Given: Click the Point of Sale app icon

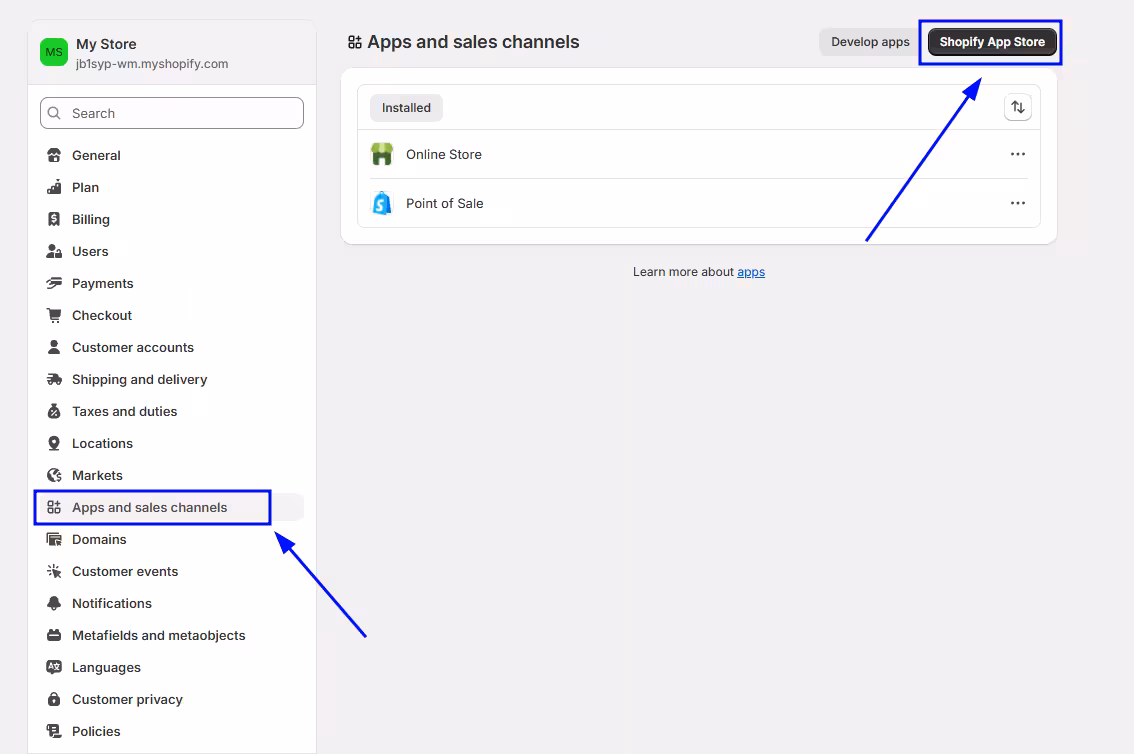Looking at the screenshot, I should [381, 203].
